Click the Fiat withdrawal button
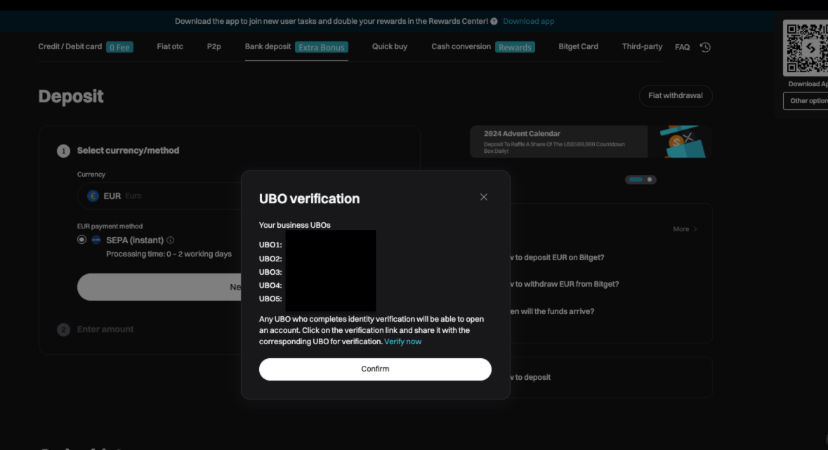This screenshot has width=828, height=450. pos(675,96)
